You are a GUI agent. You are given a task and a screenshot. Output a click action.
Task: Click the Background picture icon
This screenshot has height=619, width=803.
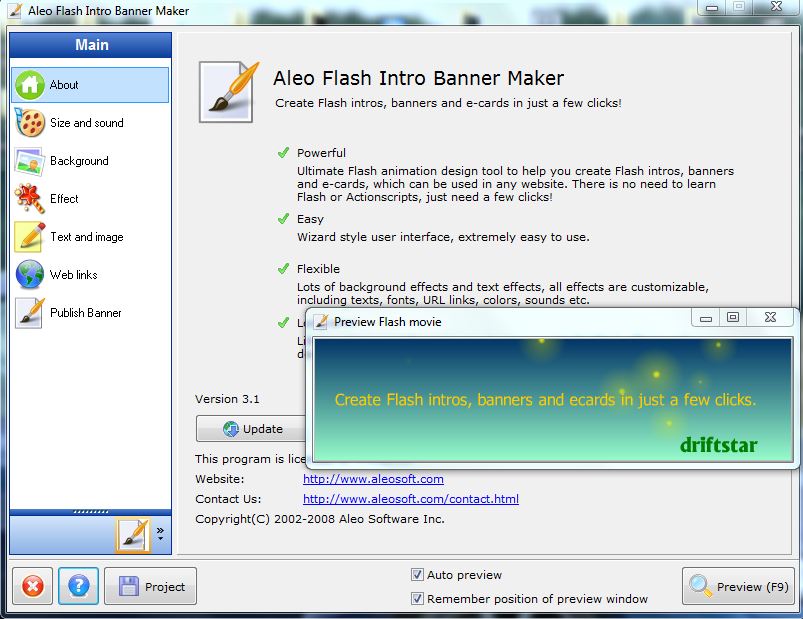(x=29, y=161)
